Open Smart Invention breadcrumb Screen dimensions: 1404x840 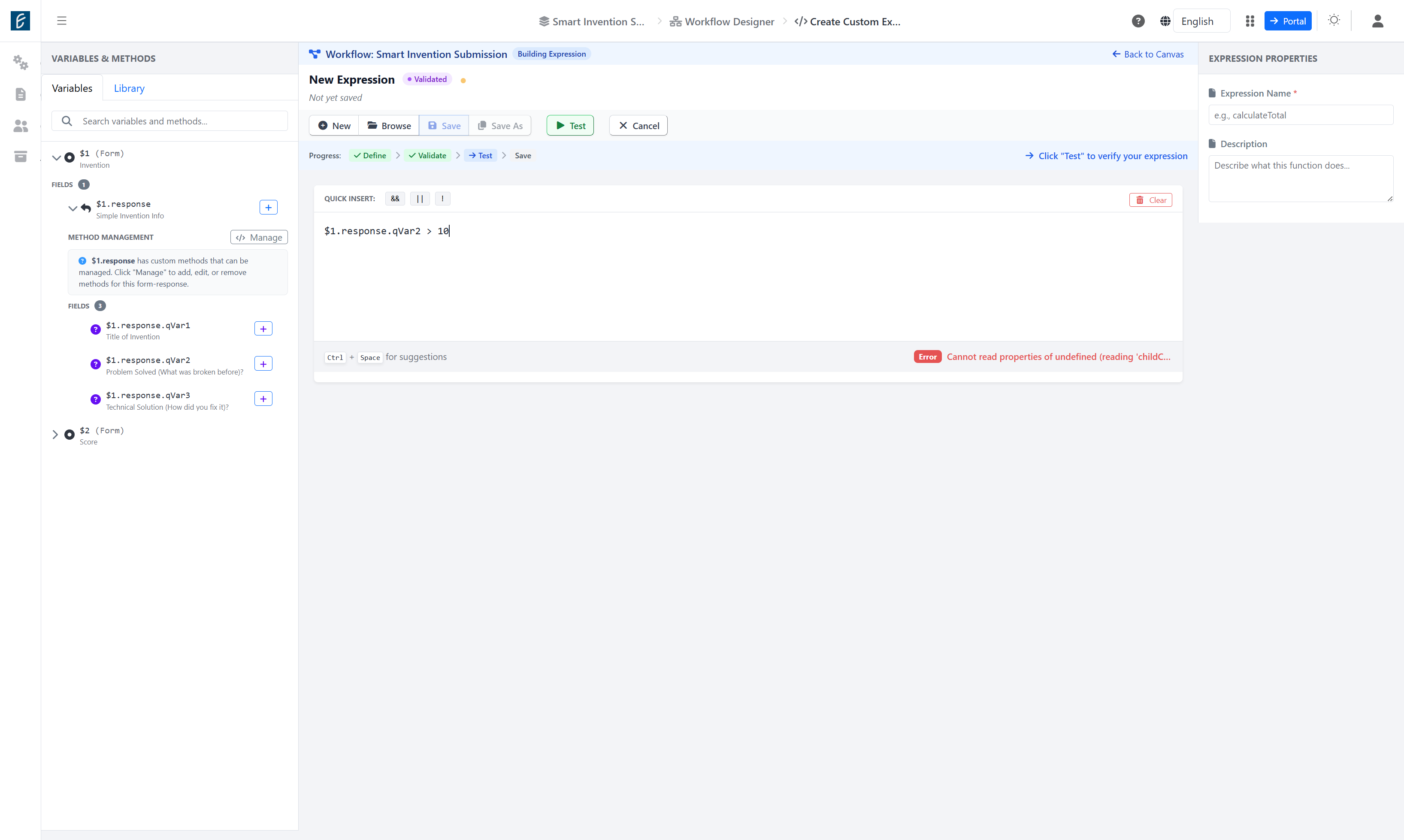[x=592, y=21]
